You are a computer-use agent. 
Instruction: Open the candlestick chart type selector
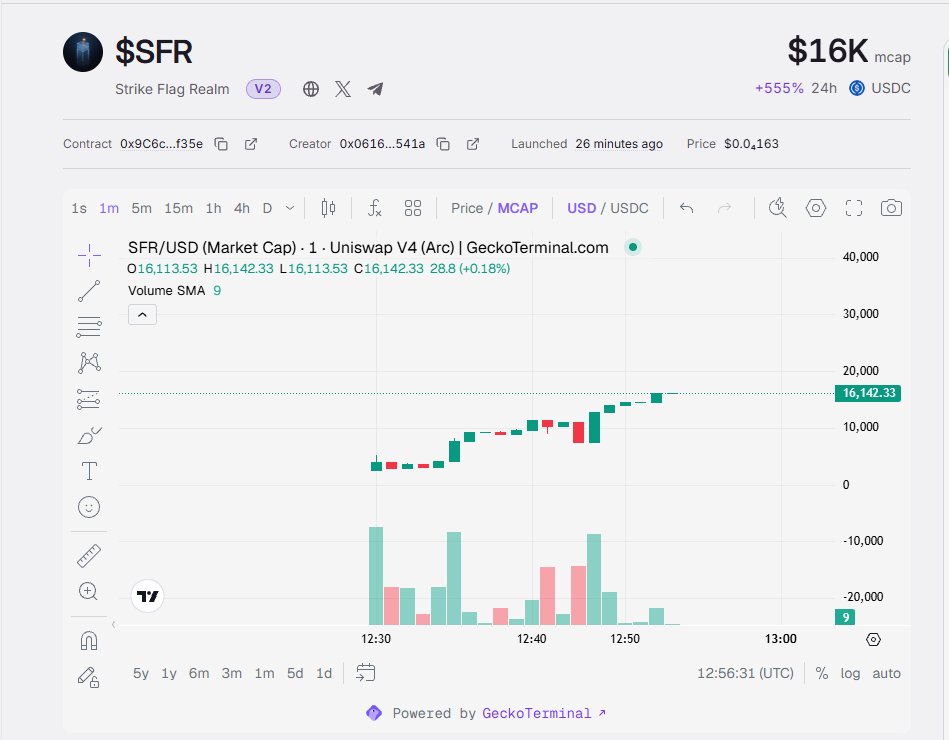[328, 208]
